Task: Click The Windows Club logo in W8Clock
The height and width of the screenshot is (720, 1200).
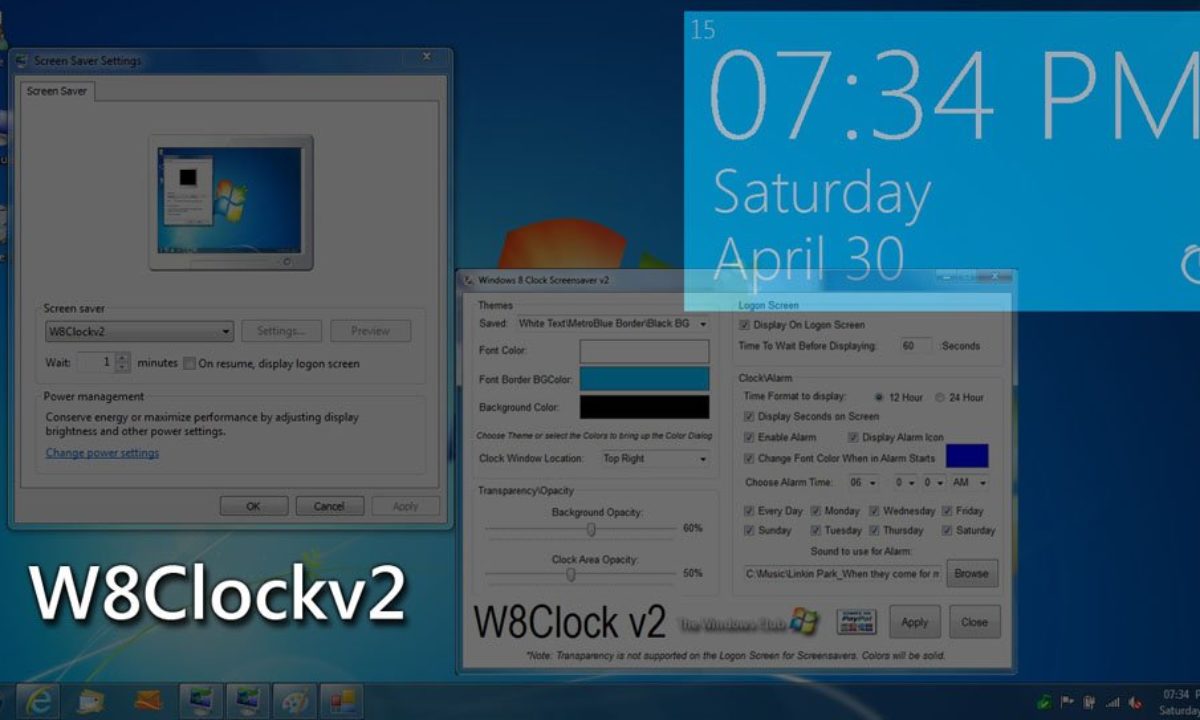Action: click(x=748, y=622)
